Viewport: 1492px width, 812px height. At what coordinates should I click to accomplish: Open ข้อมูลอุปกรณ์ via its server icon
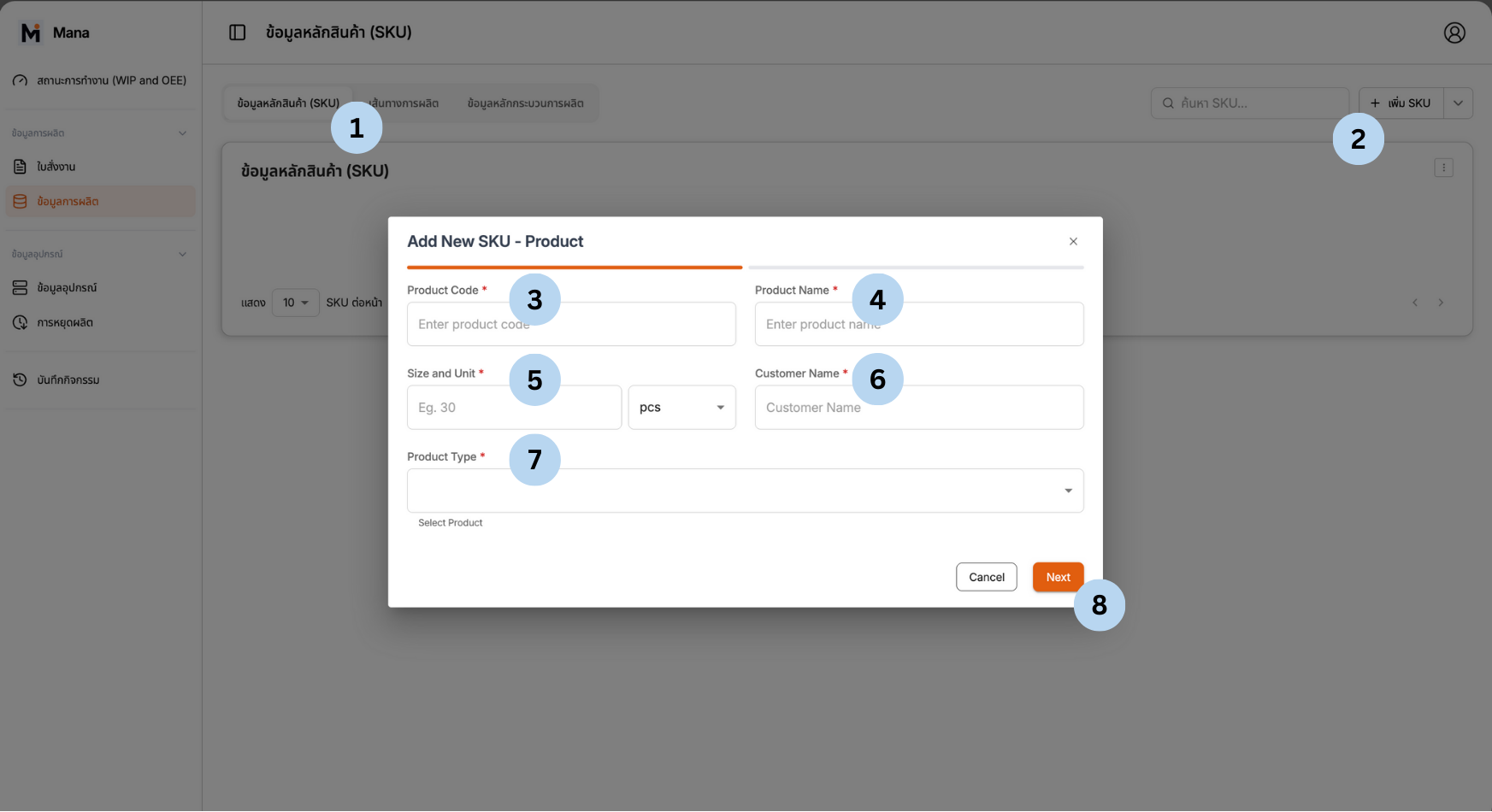click(20, 287)
